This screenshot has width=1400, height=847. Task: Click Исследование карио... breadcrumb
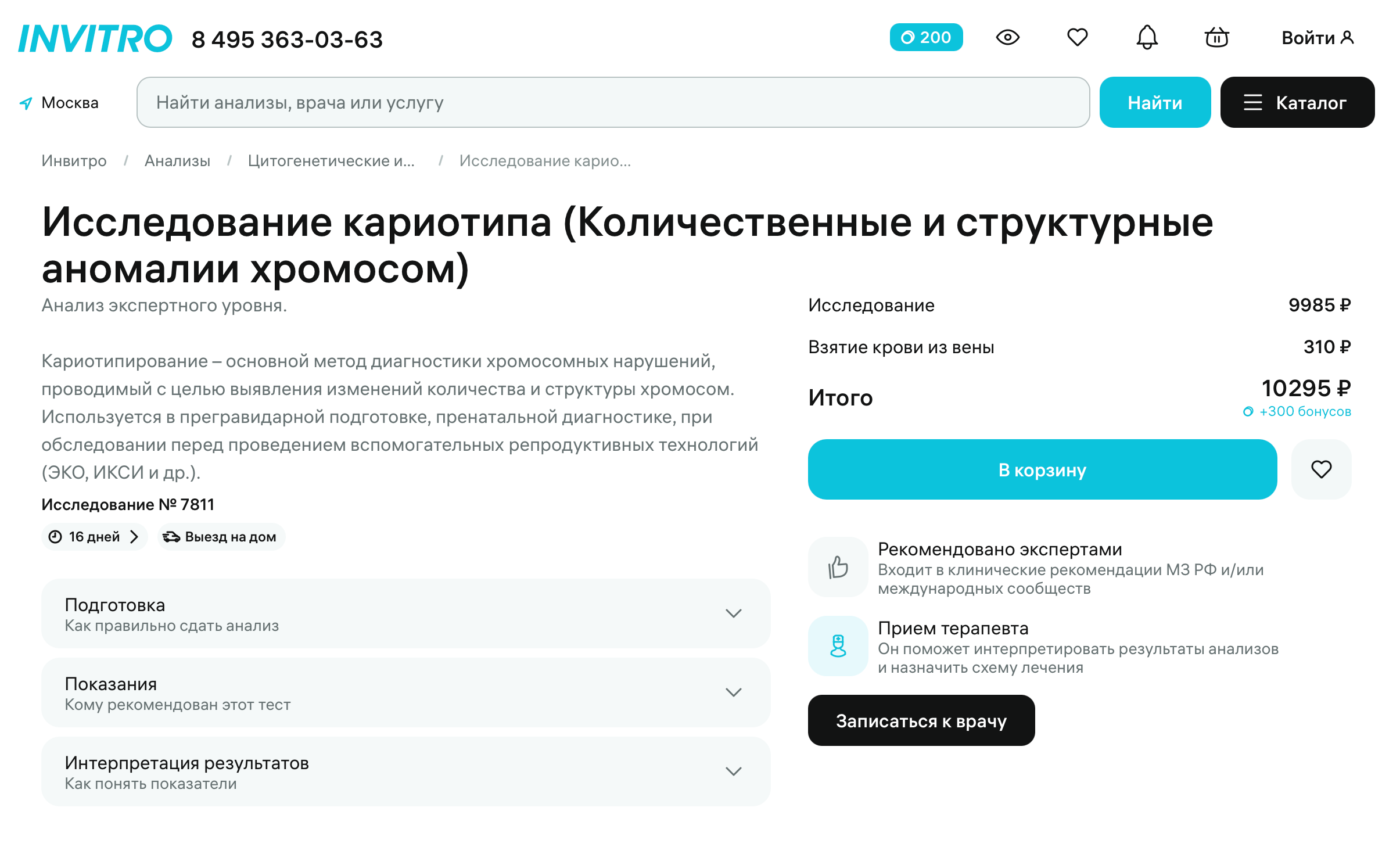click(545, 160)
